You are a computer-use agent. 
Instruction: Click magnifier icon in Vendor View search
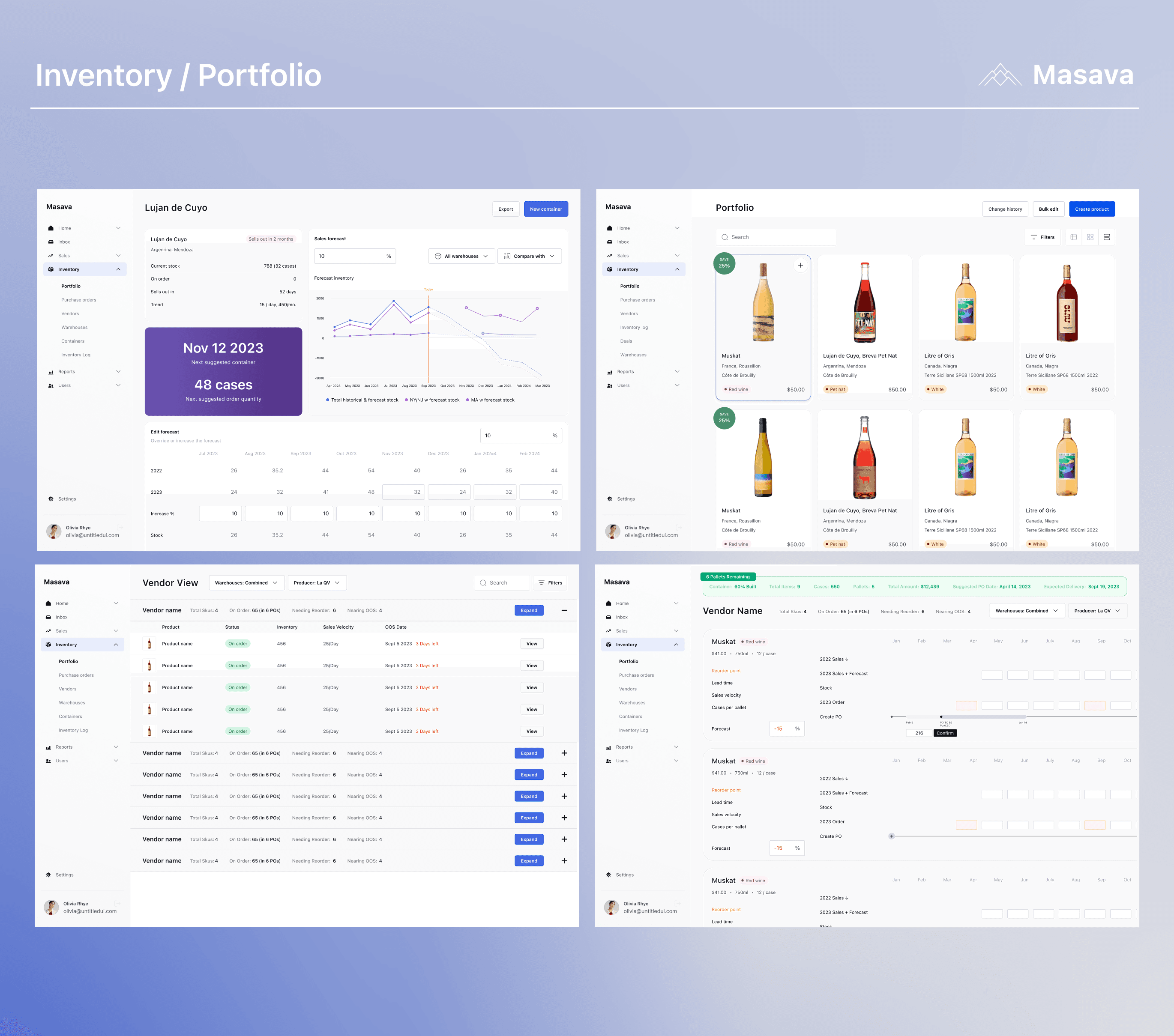click(483, 582)
